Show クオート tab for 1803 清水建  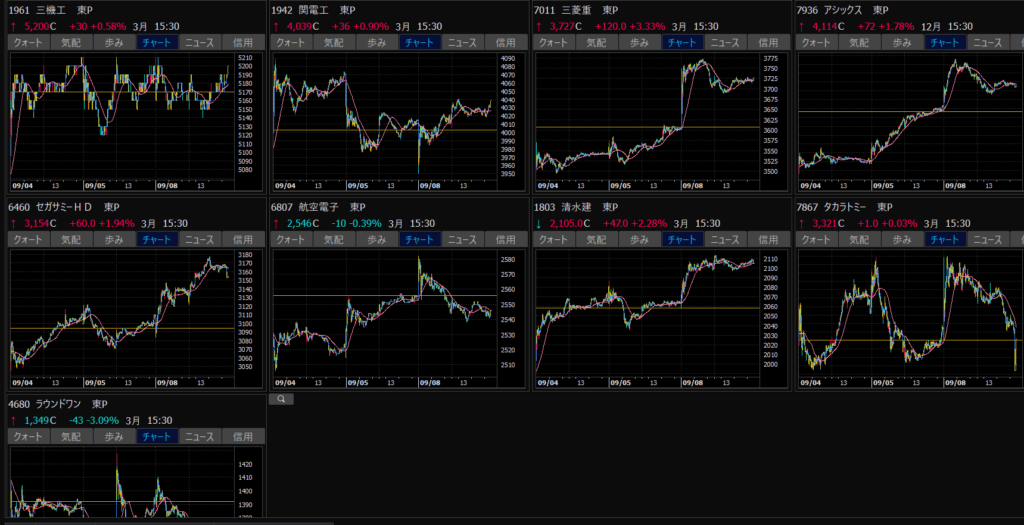(x=554, y=240)
